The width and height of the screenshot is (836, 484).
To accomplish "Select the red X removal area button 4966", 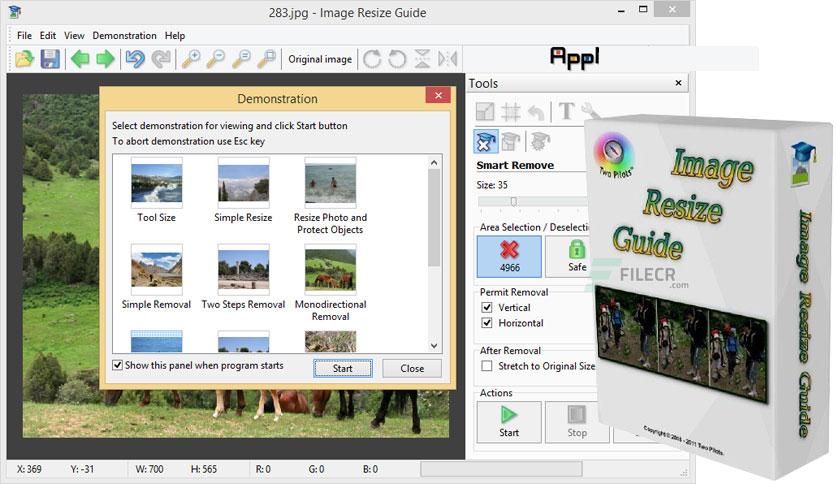I will click(509, 257).
